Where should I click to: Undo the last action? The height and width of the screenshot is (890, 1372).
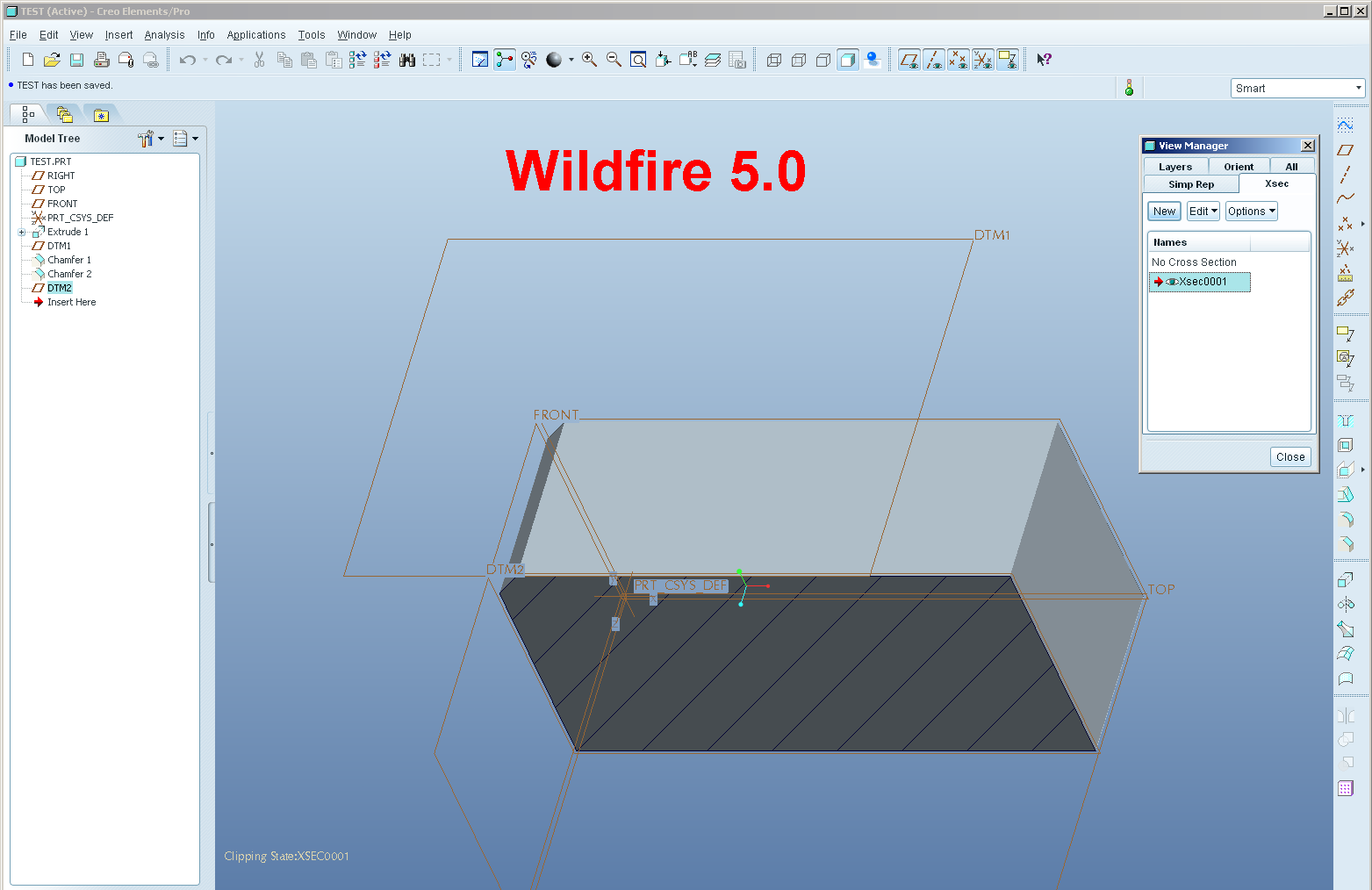[x=187, y=60]
